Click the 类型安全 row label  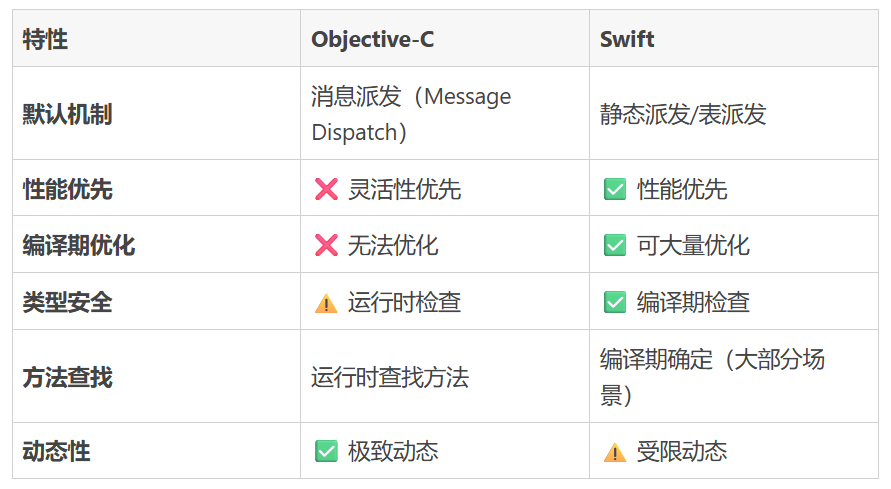coord(67,302)
